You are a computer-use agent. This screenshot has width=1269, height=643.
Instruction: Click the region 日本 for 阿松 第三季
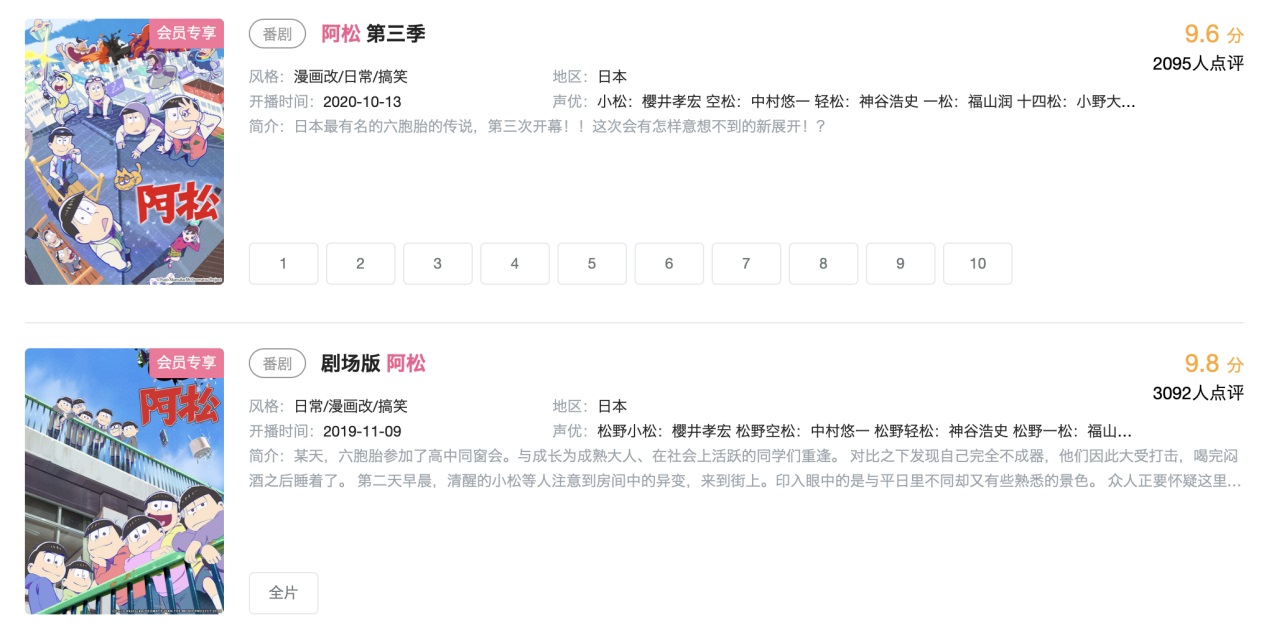click(612, 77)
